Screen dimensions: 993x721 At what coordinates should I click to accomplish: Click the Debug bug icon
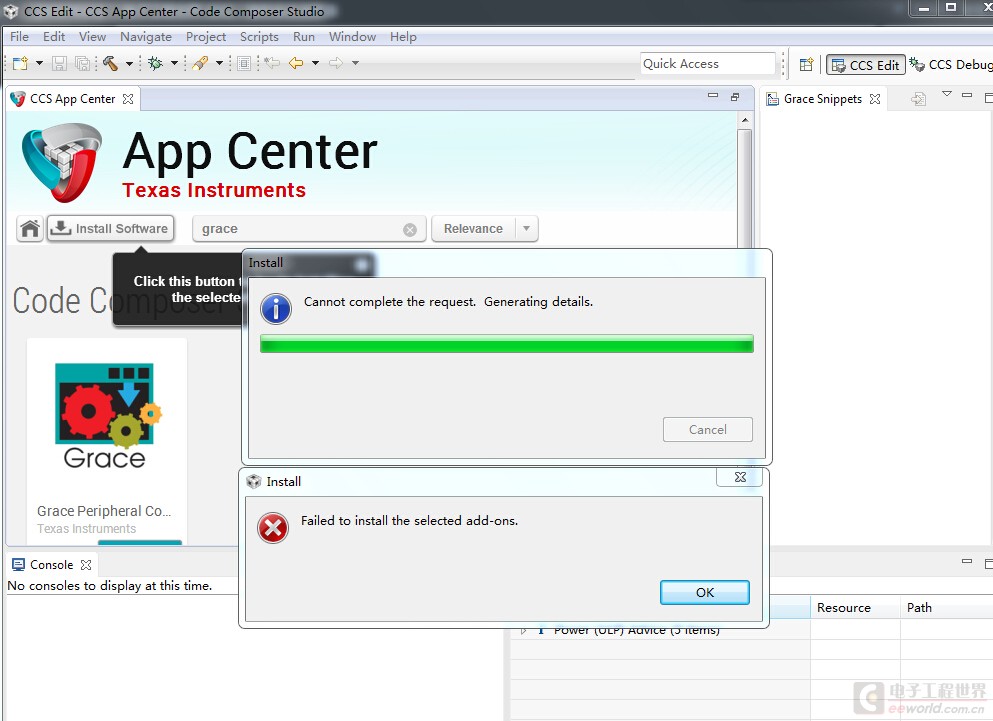[x=155, y=63]
